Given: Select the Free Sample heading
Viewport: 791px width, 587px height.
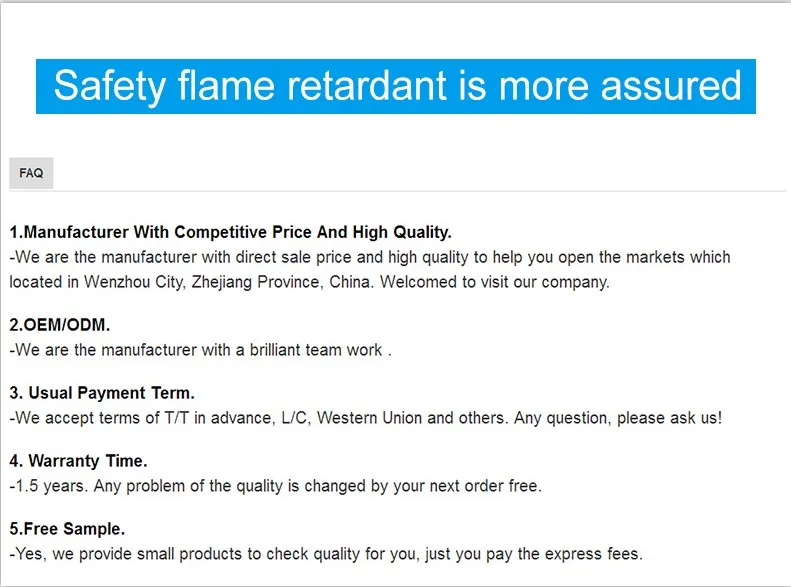Looking at the screenshot, I should 67,529.
